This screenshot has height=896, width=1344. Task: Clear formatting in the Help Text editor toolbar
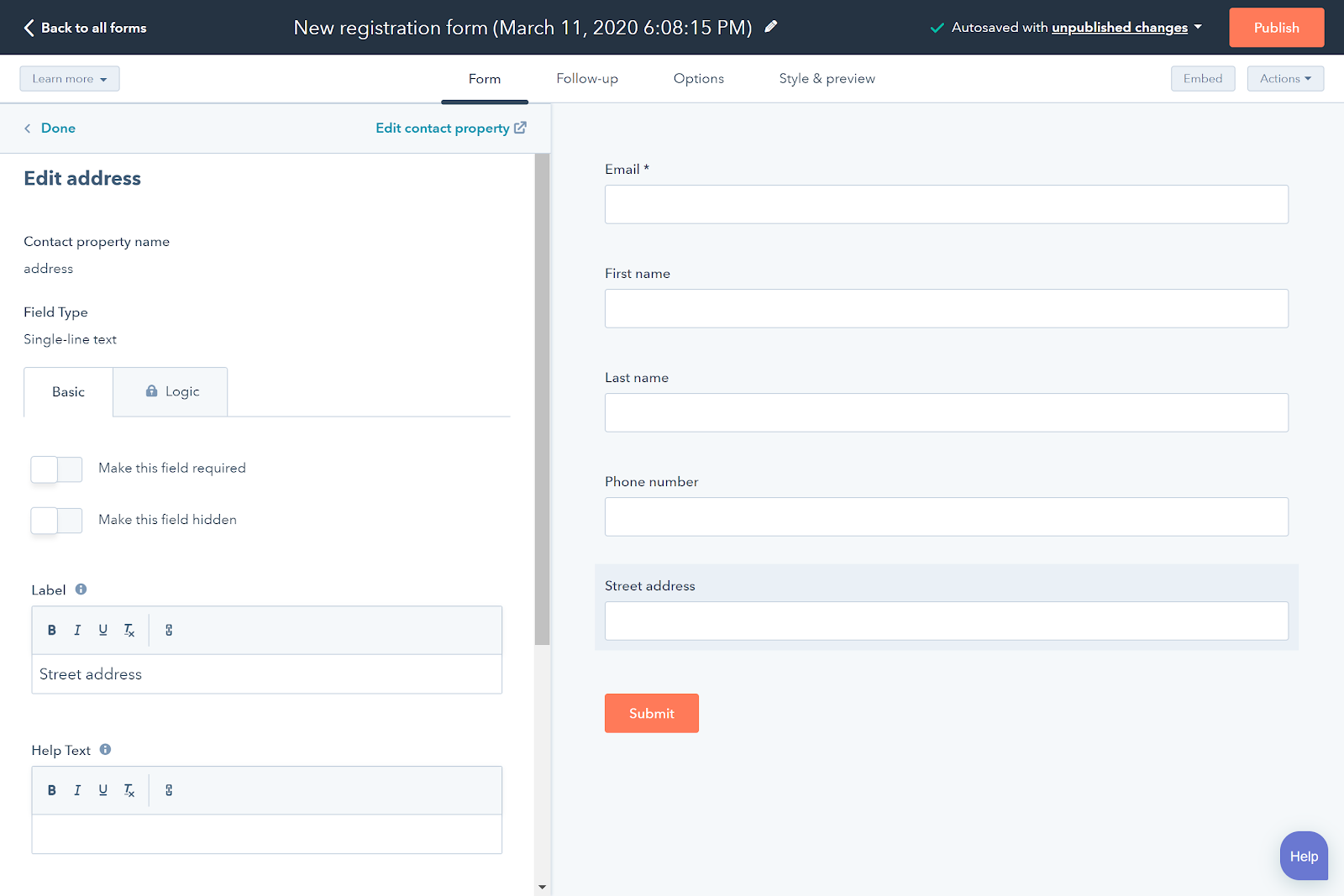(129, 790)
